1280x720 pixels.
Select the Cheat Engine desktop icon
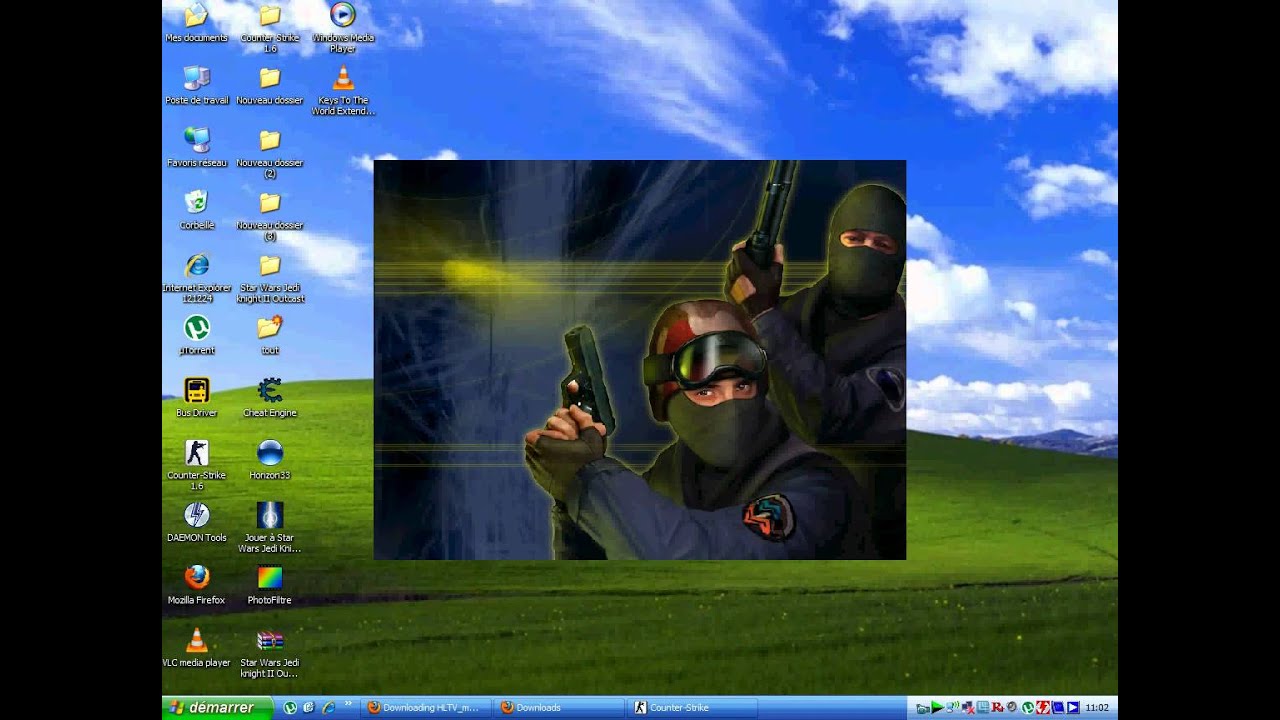pyautogui.click(x=270, y=397)
